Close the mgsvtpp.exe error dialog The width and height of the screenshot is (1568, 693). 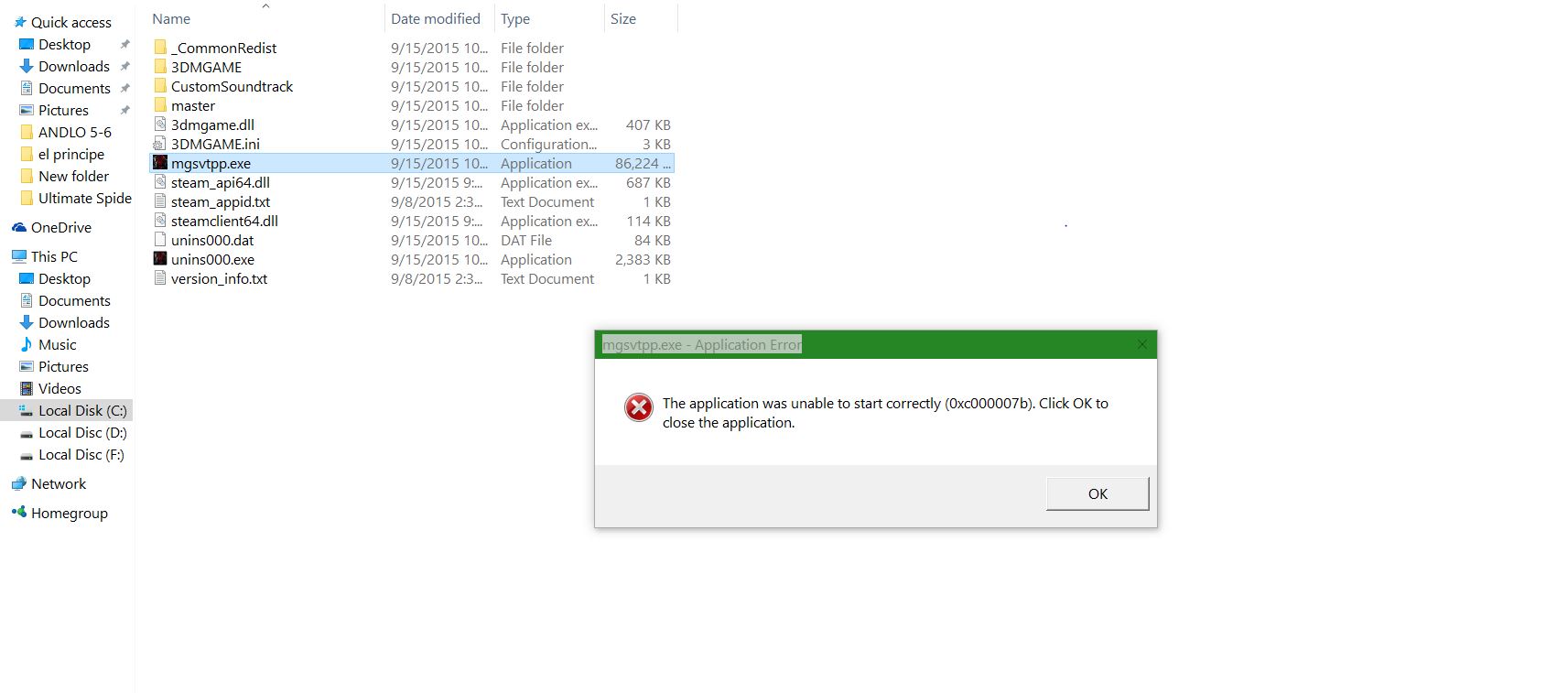1141,344
